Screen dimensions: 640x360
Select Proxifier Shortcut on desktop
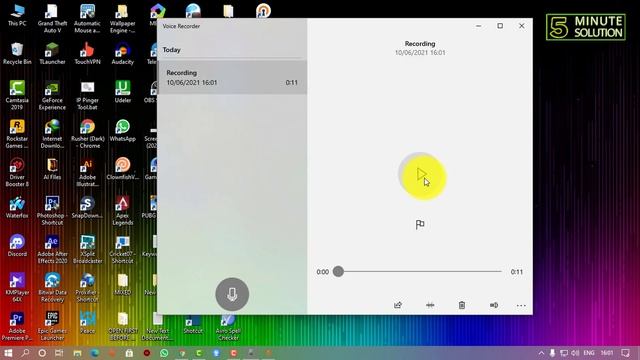87,287
